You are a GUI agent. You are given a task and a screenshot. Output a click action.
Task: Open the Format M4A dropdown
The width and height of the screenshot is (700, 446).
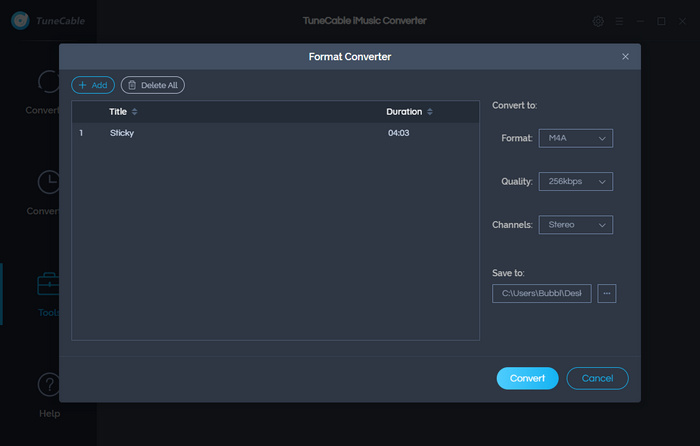point(576,138)
